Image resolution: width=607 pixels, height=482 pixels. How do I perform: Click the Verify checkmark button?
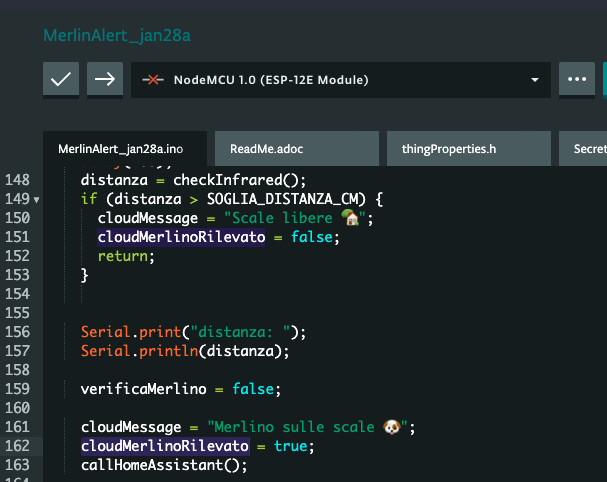click(x=61, y=79)
